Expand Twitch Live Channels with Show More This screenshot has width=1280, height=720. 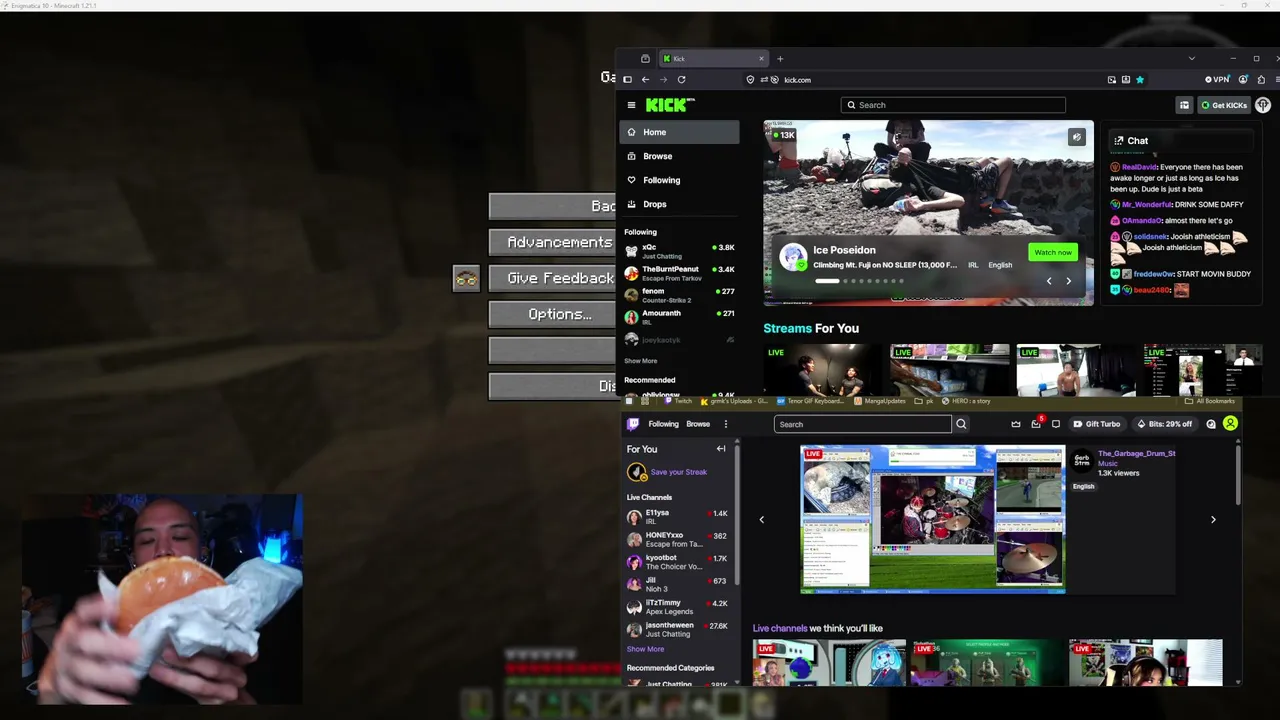click(645, 649)
